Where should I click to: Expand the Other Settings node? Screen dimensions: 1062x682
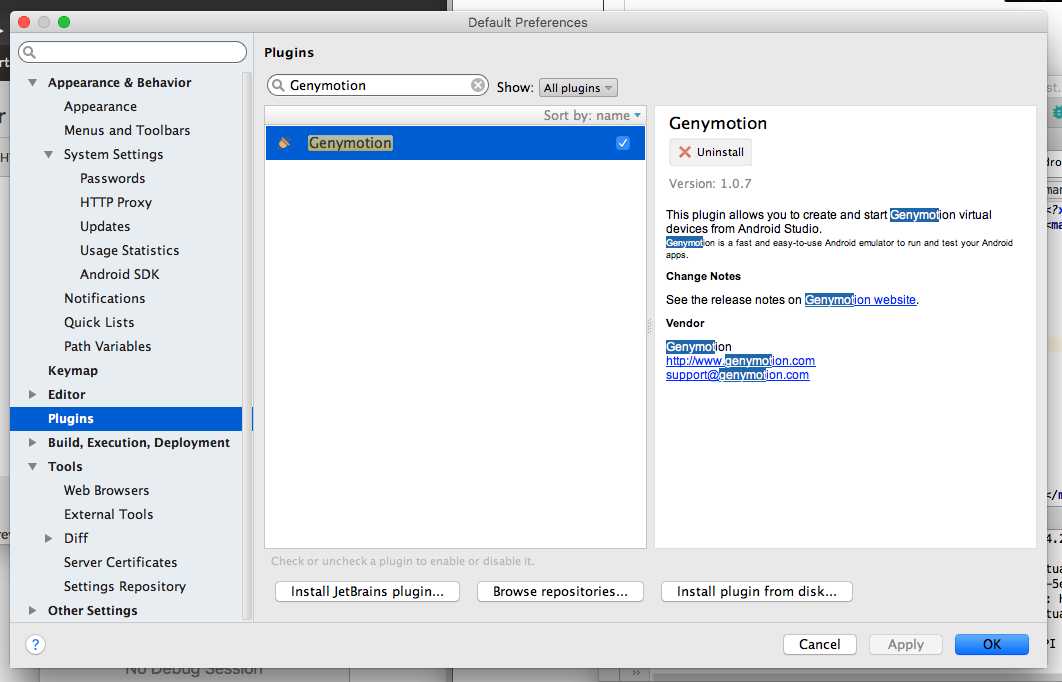[x=32, y=610]
